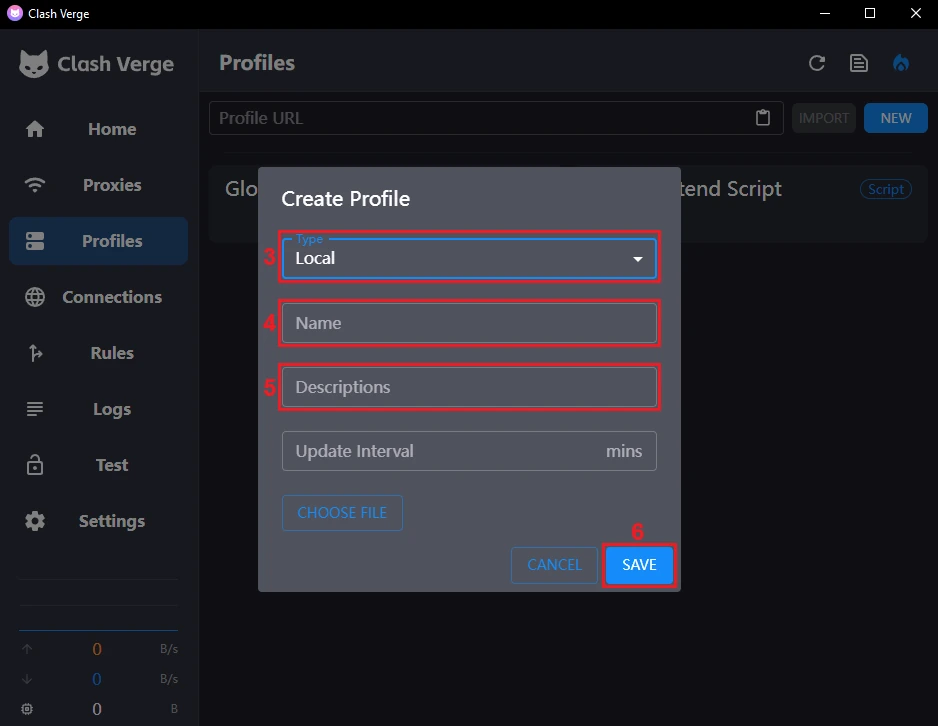This screenshot has height=726, width=938.
Task: Click the blue flame icon in header
Action: [901, 63]
